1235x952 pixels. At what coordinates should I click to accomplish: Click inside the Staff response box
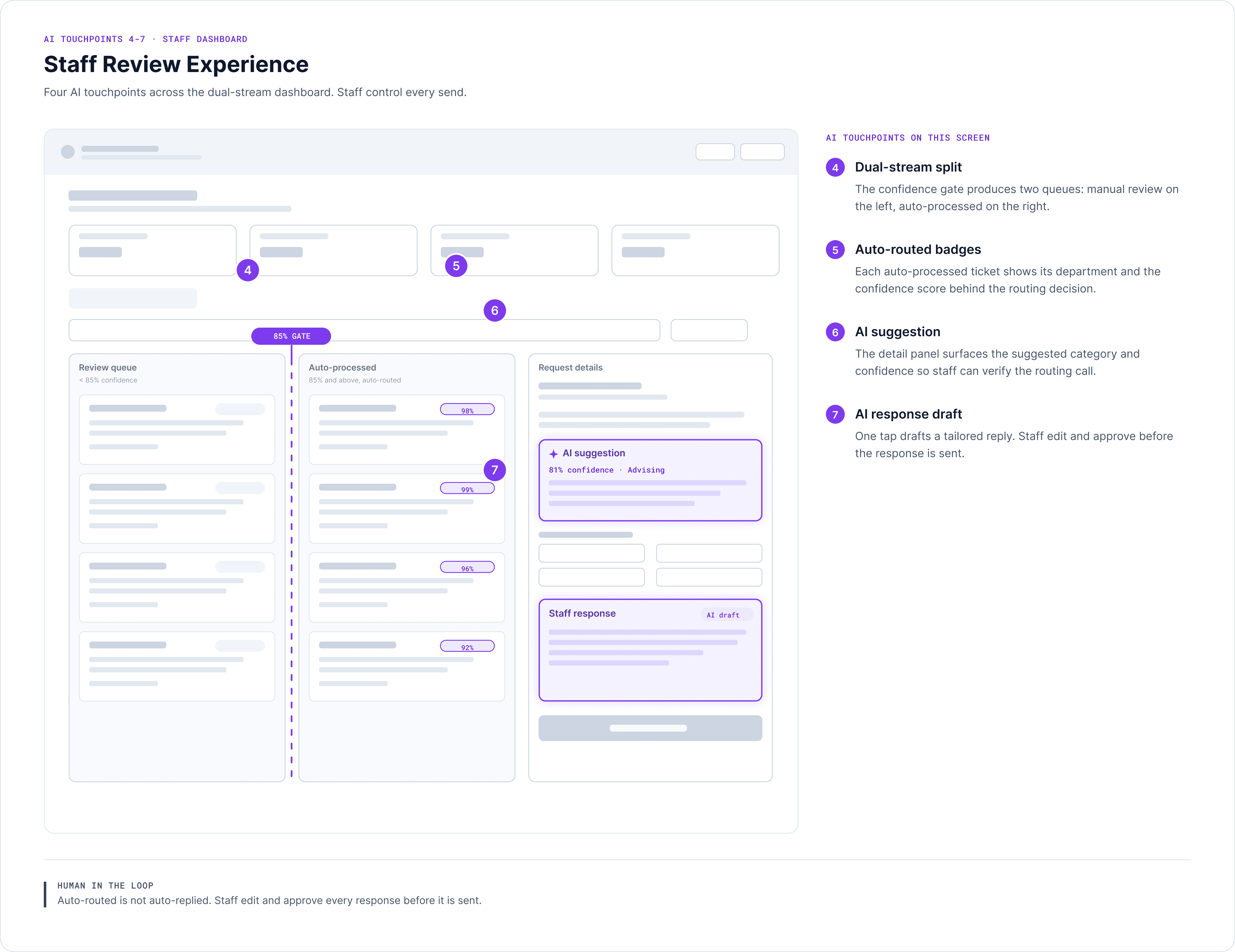pos(650,650)
